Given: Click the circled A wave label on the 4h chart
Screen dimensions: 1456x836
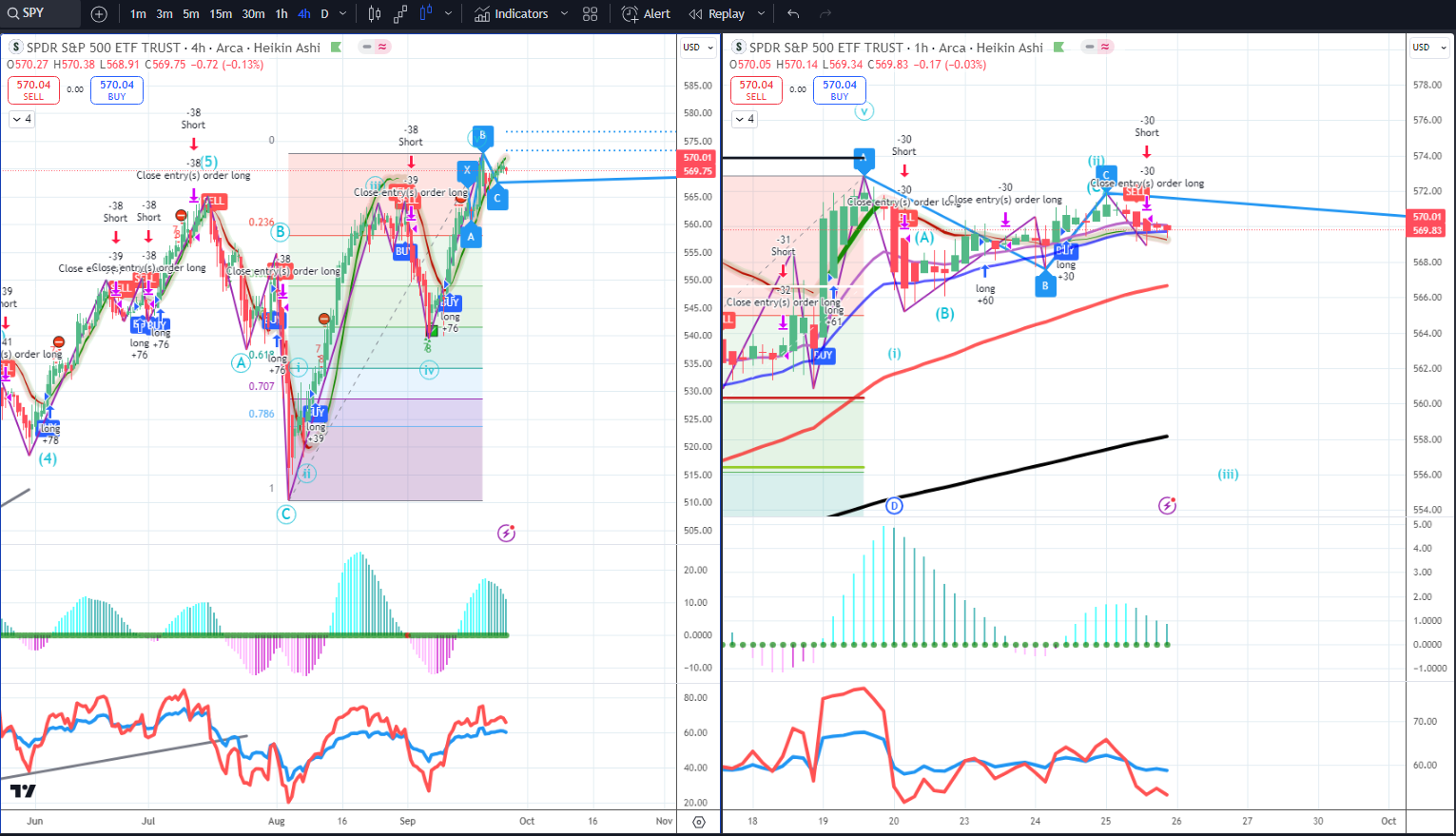Looking at the screenshot, I should tap(241, 362).
